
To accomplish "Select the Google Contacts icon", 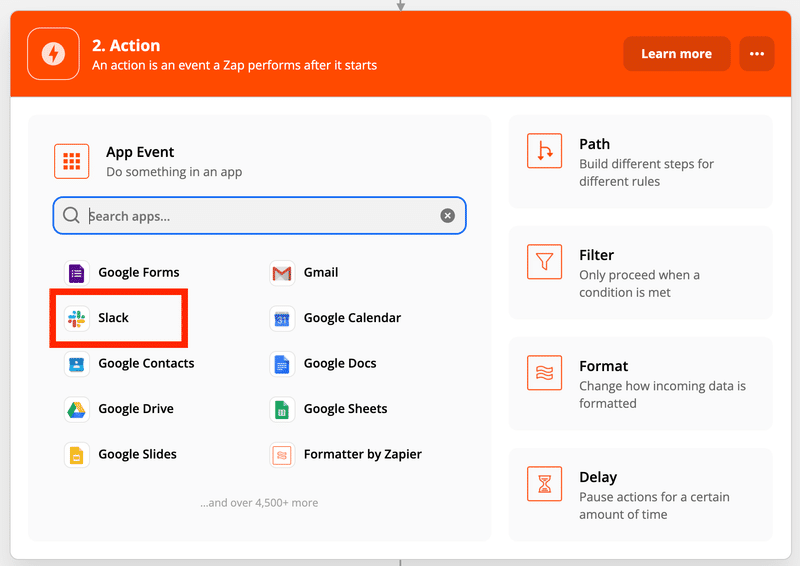I will pyautogui.click(x=77, y=364).
